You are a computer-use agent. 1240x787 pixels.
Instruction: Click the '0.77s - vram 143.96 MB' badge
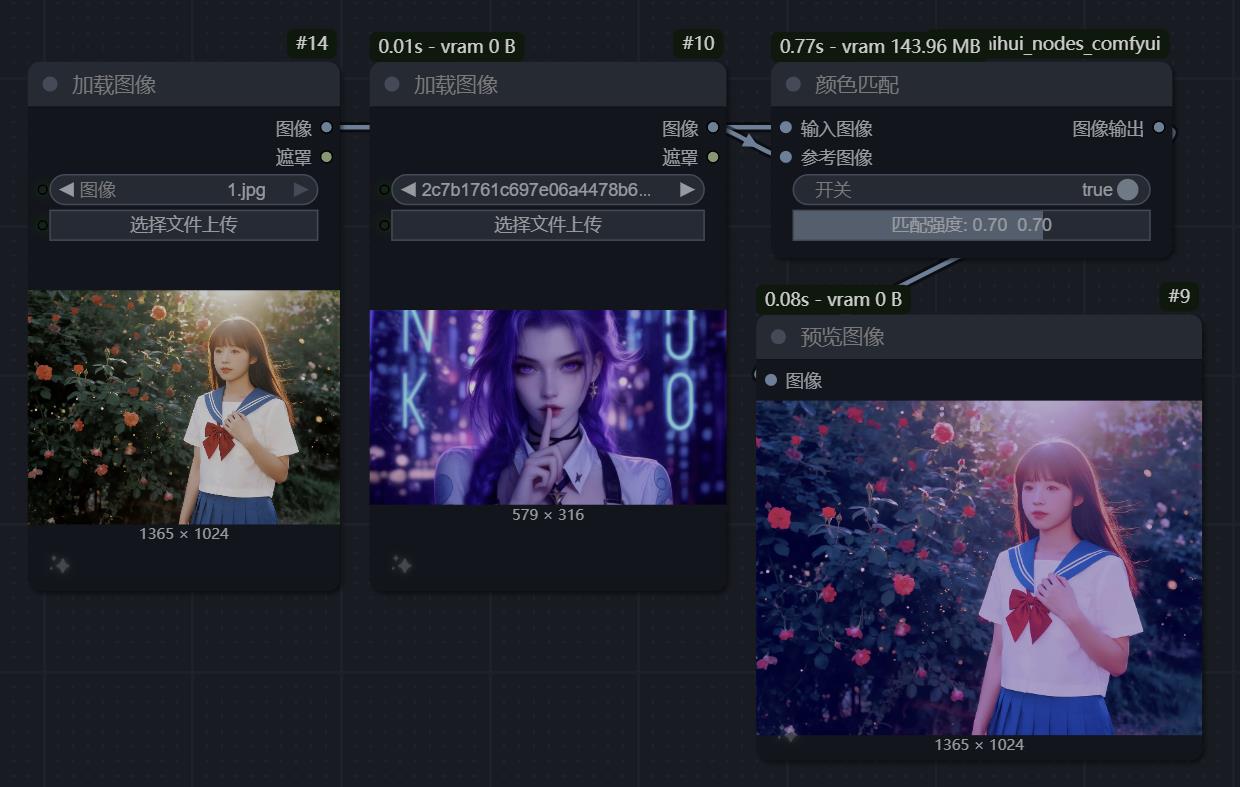pos(880,46)
